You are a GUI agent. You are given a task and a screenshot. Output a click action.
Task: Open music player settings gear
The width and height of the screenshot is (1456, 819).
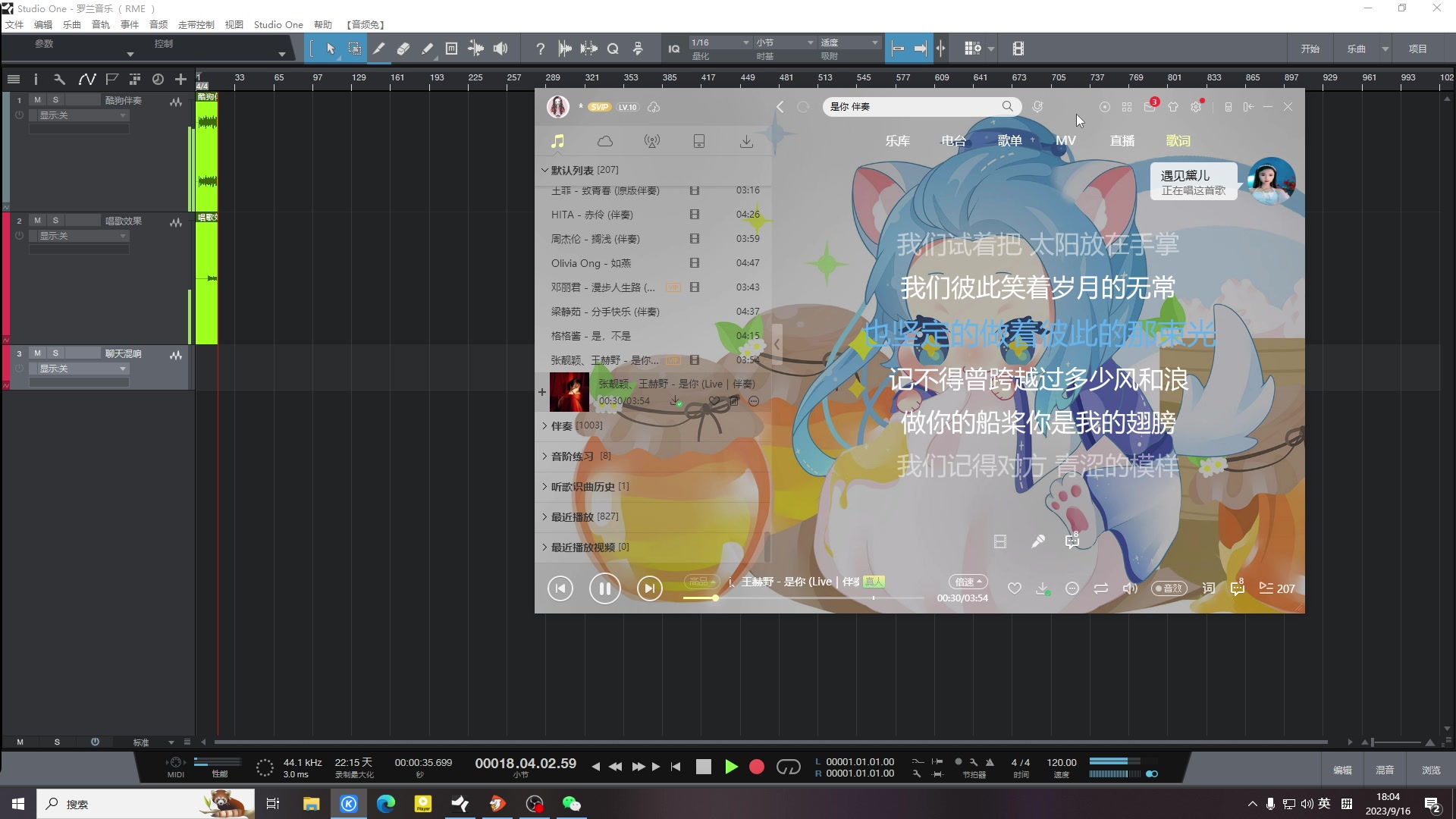coord(1196,107)
